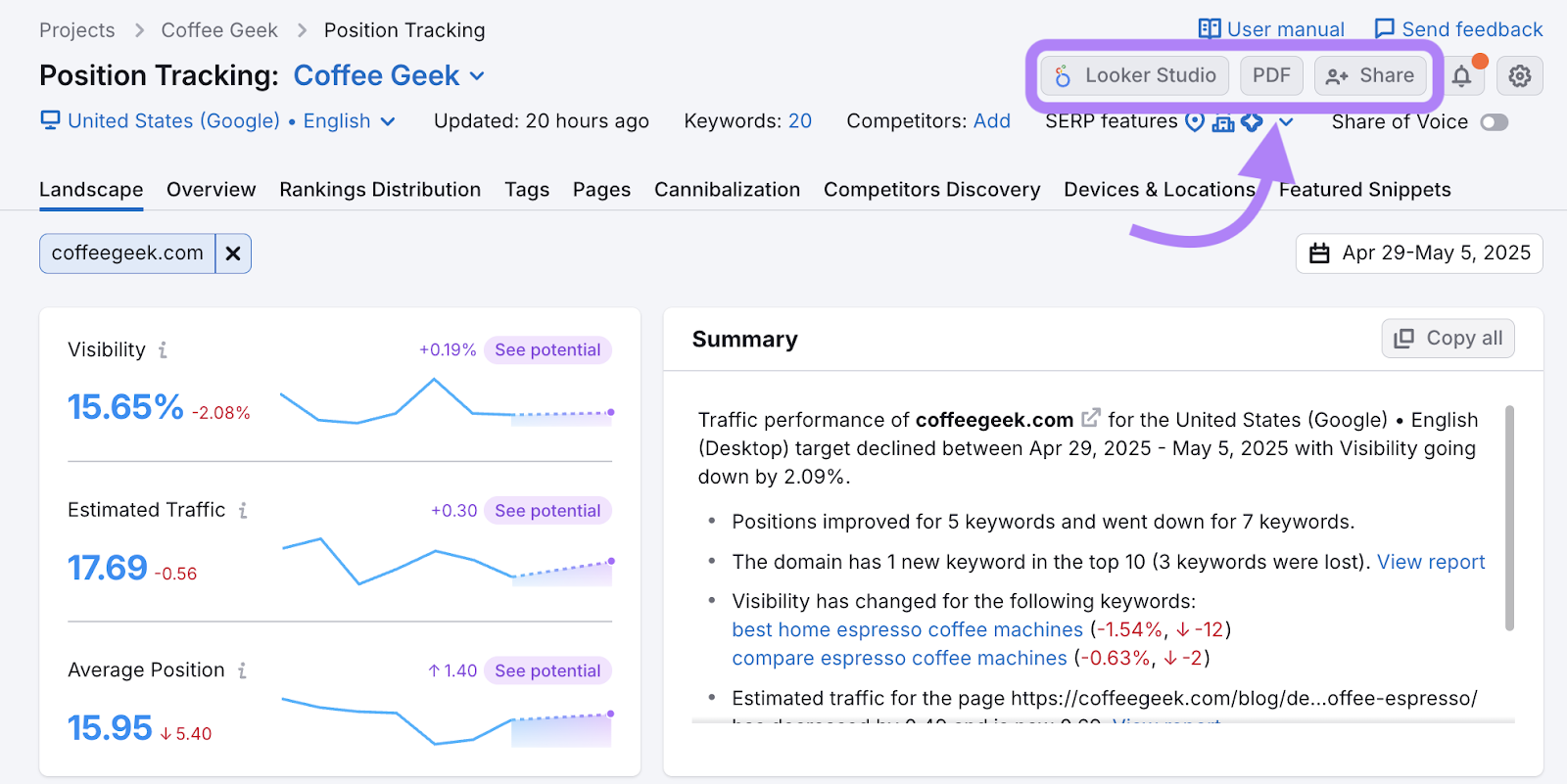Click the local pack SERP feature icon
The image size is (1567, 784).
click(1195, 121)
